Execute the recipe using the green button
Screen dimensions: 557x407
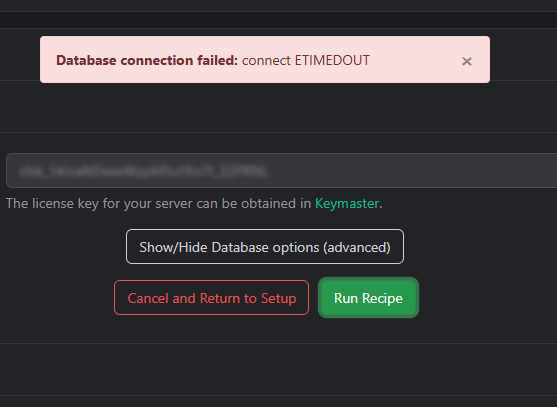click(x=368, y=298)
